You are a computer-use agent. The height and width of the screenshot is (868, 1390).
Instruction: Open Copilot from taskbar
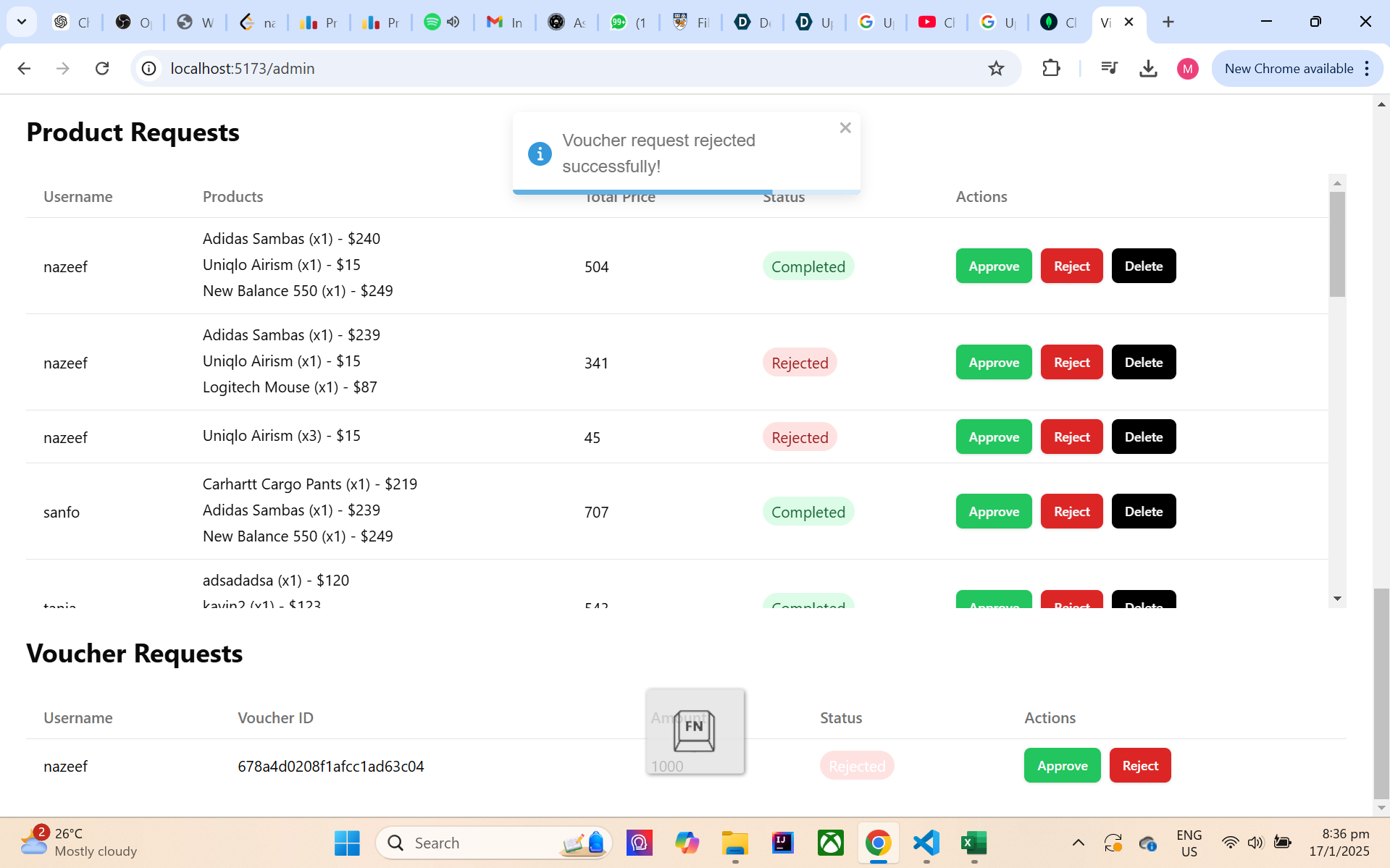[x=687, y=843]
